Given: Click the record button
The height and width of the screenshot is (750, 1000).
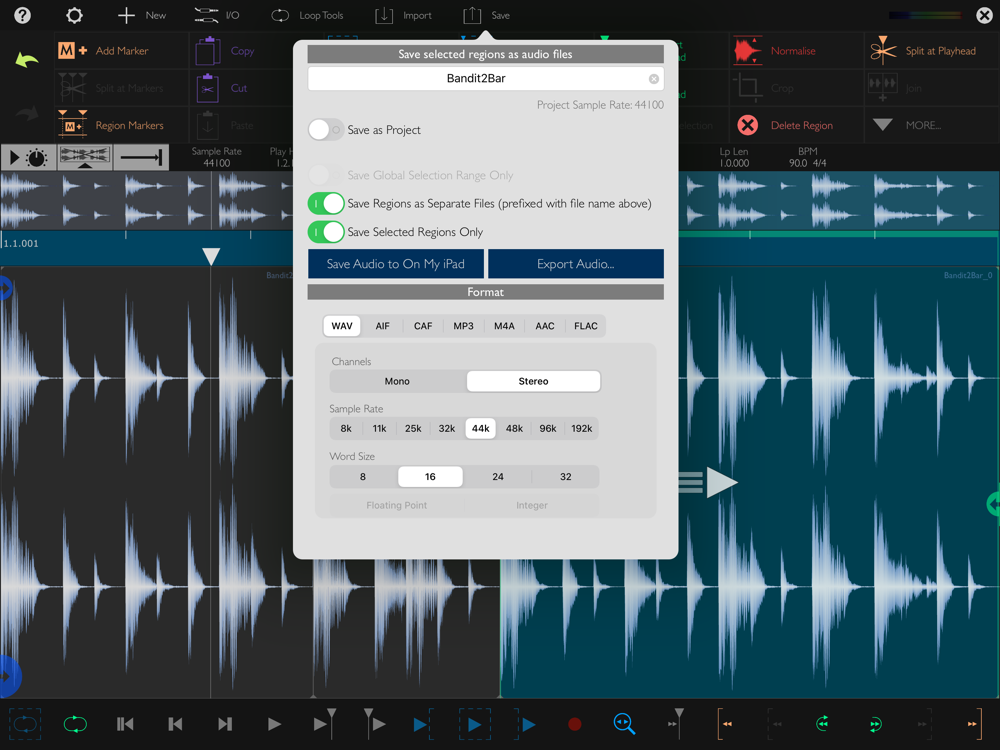Looking at the screenshot, I should (575, 724).
